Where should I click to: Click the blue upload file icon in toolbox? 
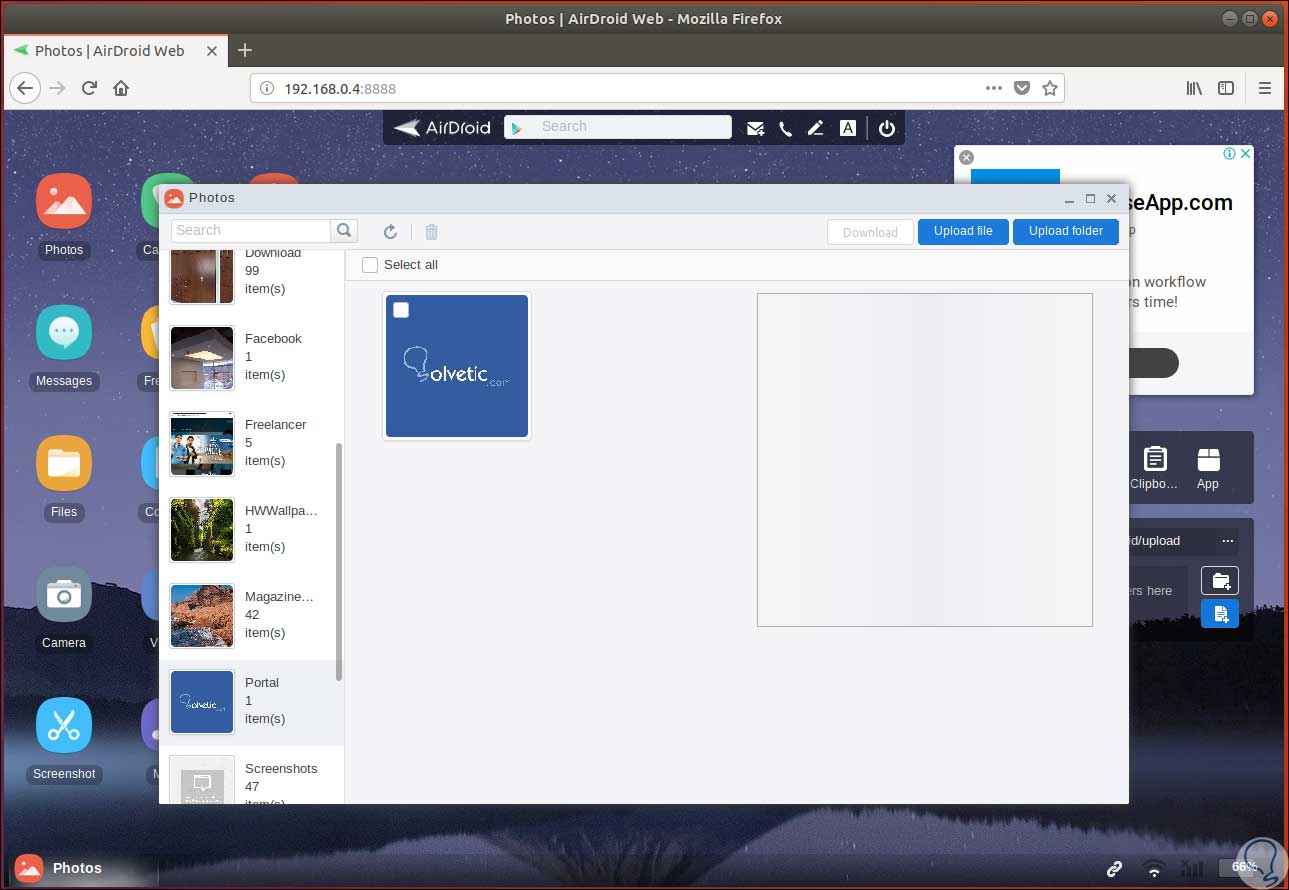pos(1220,614)
